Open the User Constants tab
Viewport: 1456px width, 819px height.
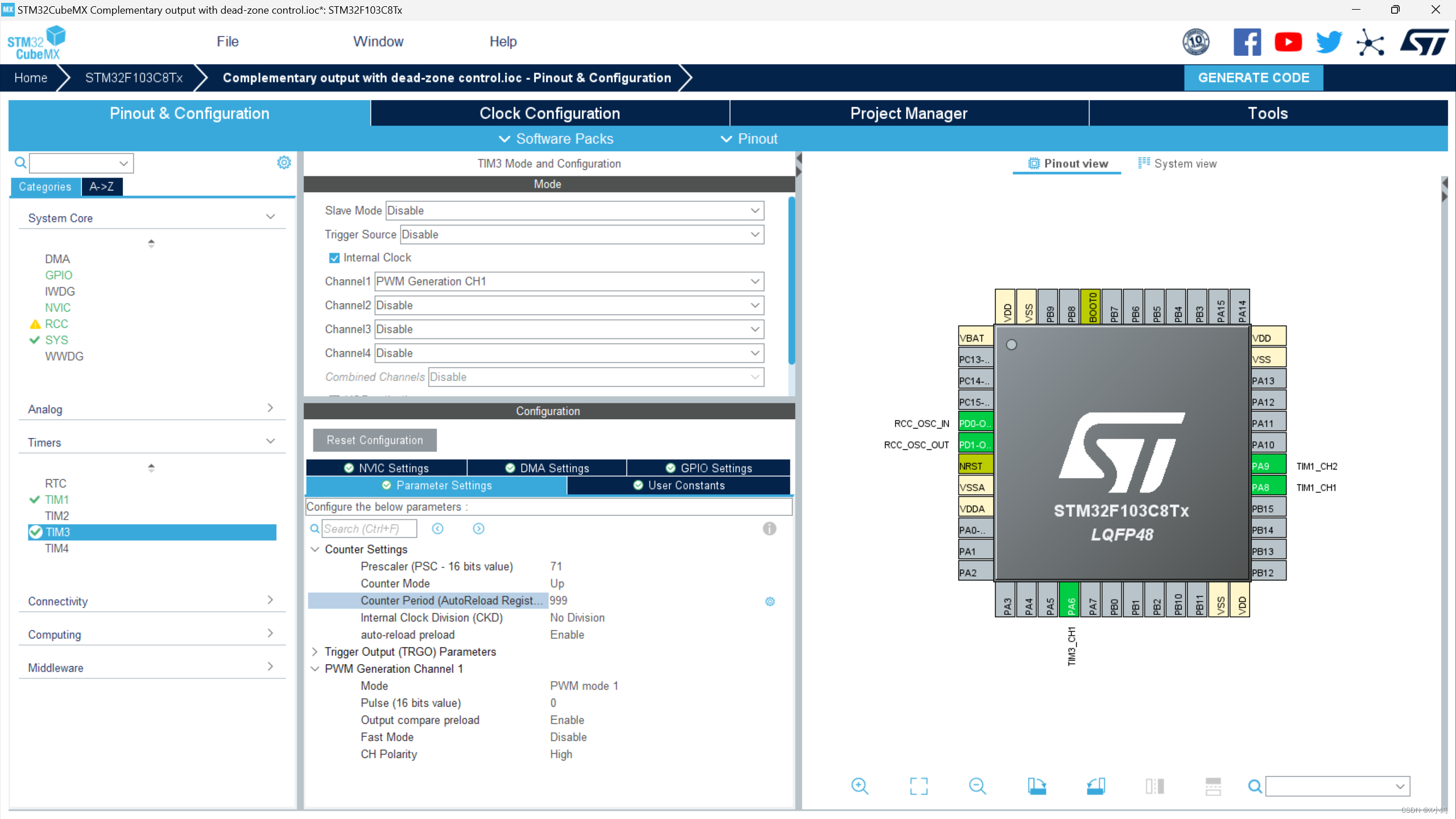[679, 485]
